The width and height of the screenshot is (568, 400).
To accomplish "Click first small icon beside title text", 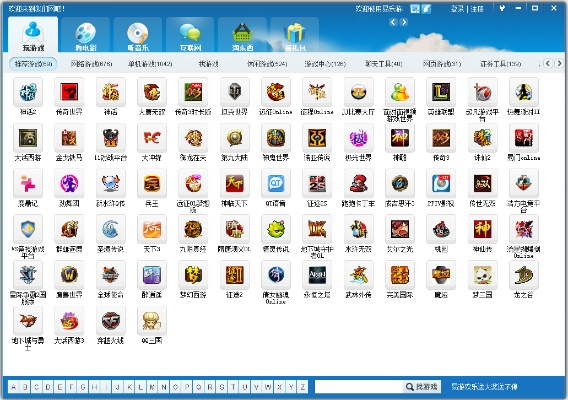I will [x=415, y=9].
